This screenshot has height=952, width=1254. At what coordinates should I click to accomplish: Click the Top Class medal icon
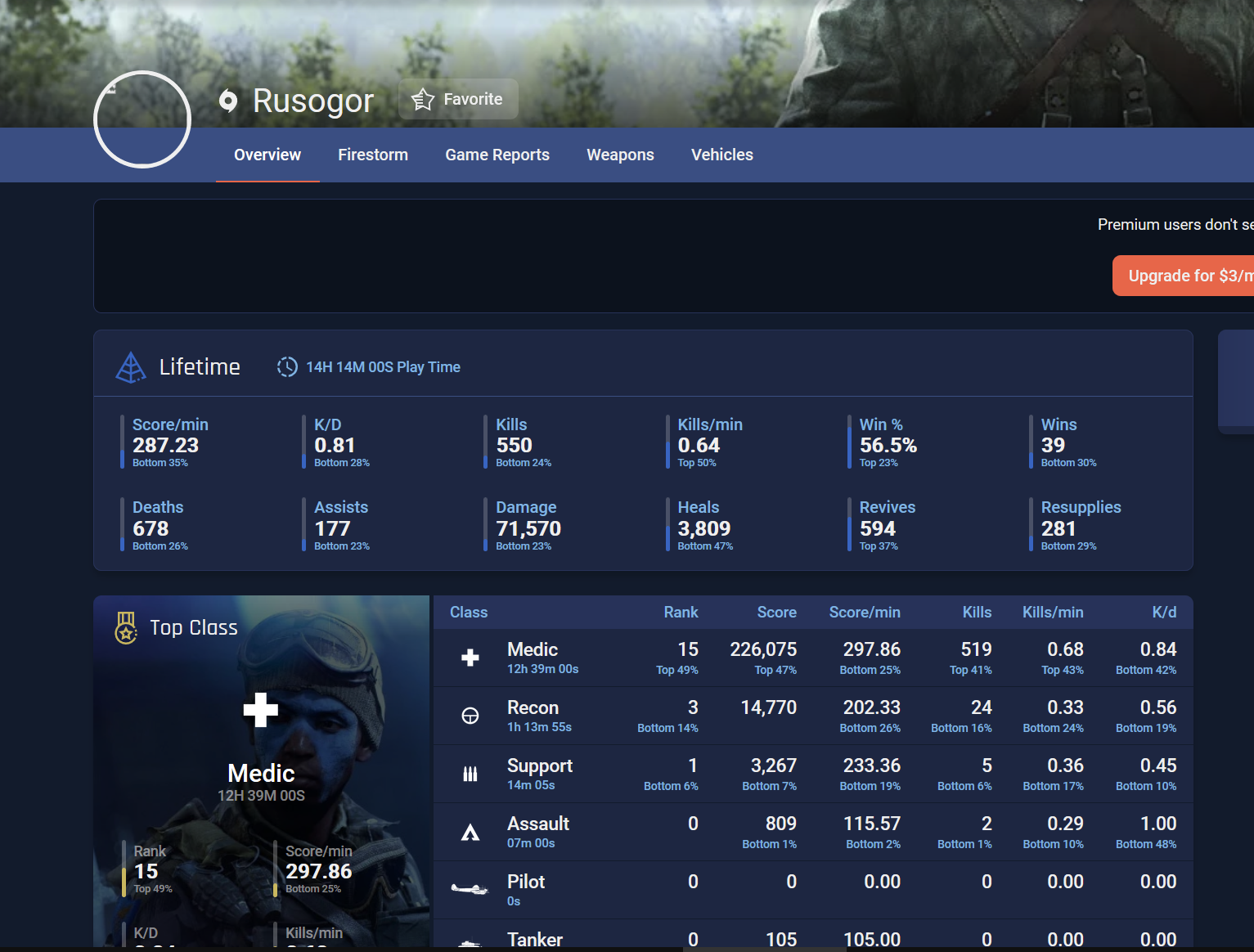coord(126,628)
